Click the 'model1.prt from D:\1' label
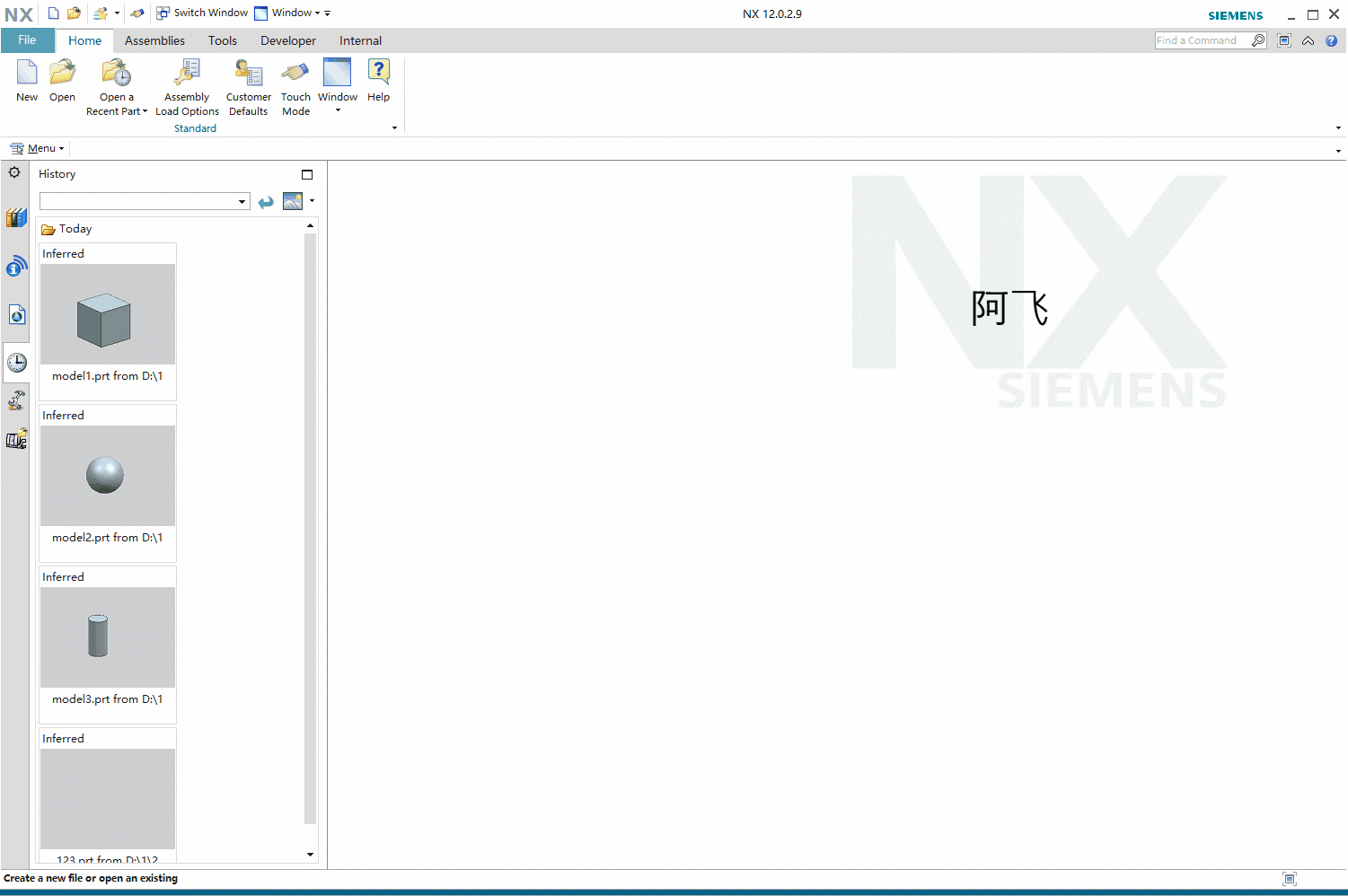 pyautogui.click(x=107, y=376)
